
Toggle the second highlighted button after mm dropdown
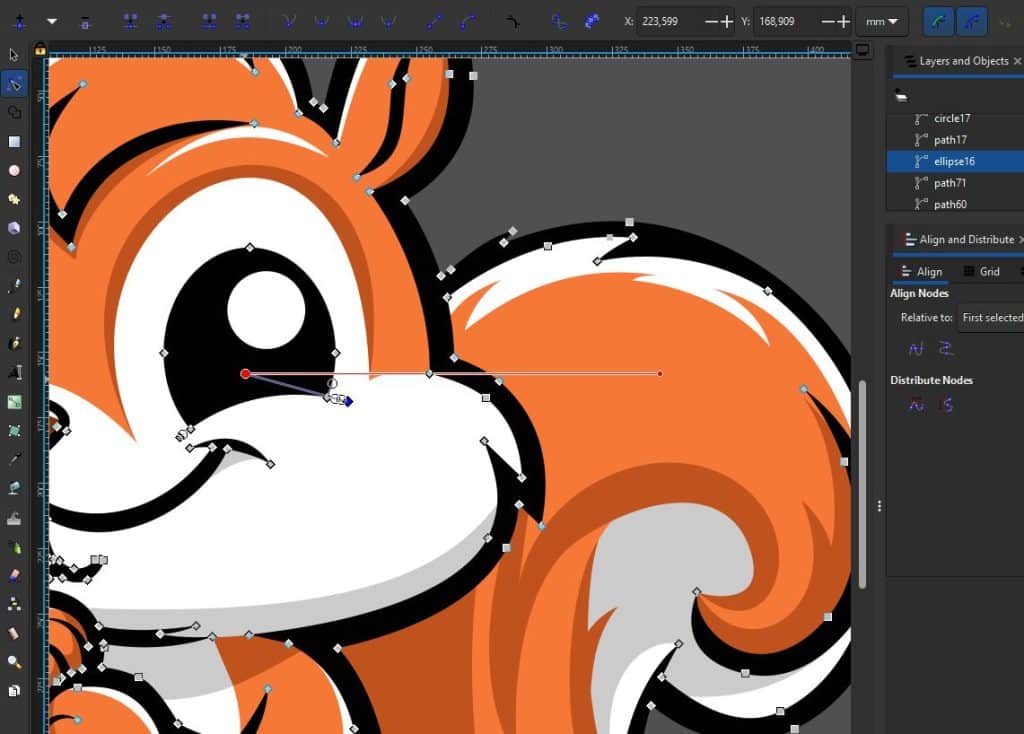971,22
